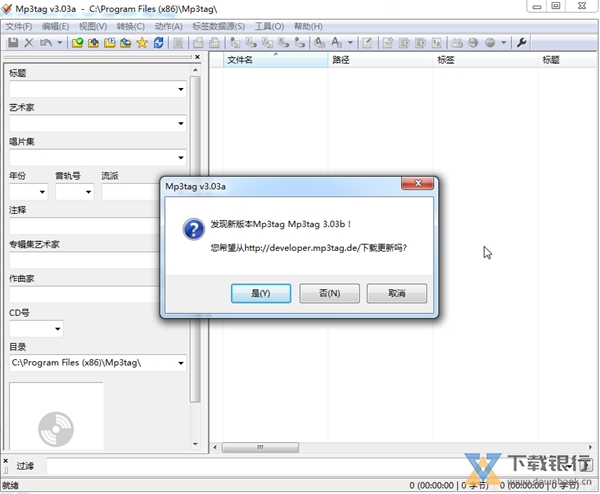Open the 动作(A) menu
600x494 pixels.
tap(168, 26)
